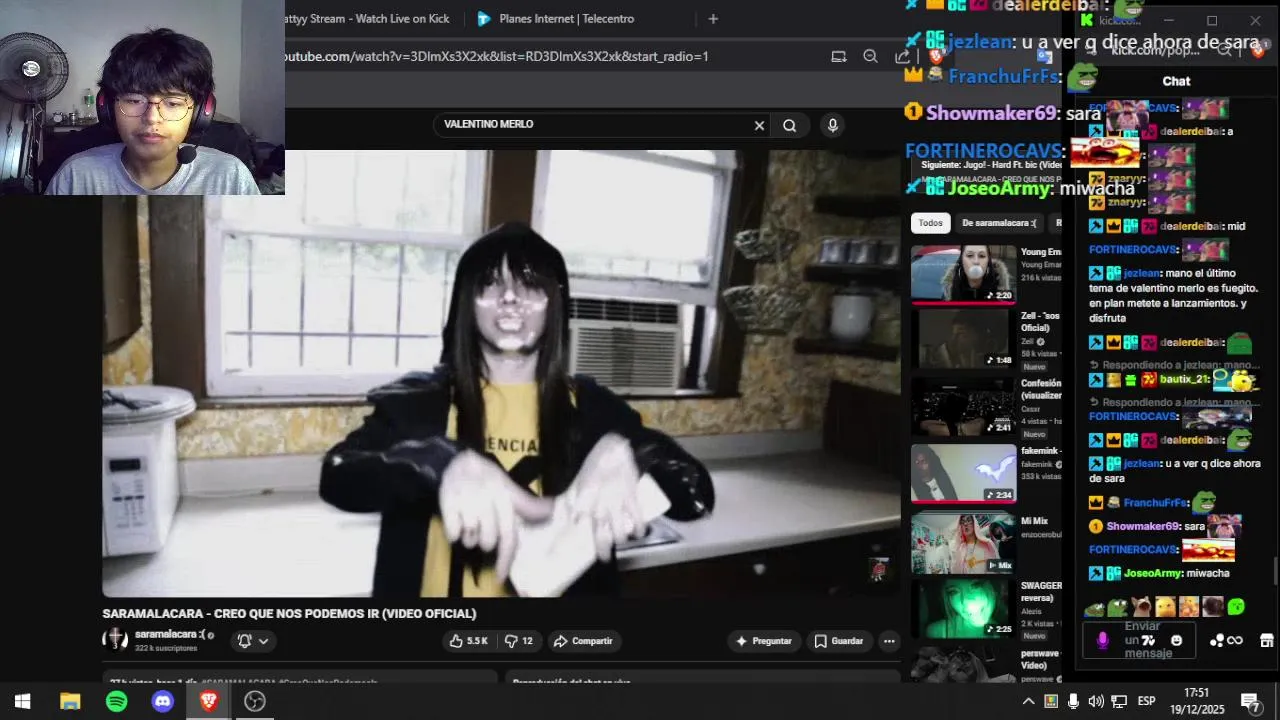Click username bautix_21 in Kick chat

pos(1184,379)
